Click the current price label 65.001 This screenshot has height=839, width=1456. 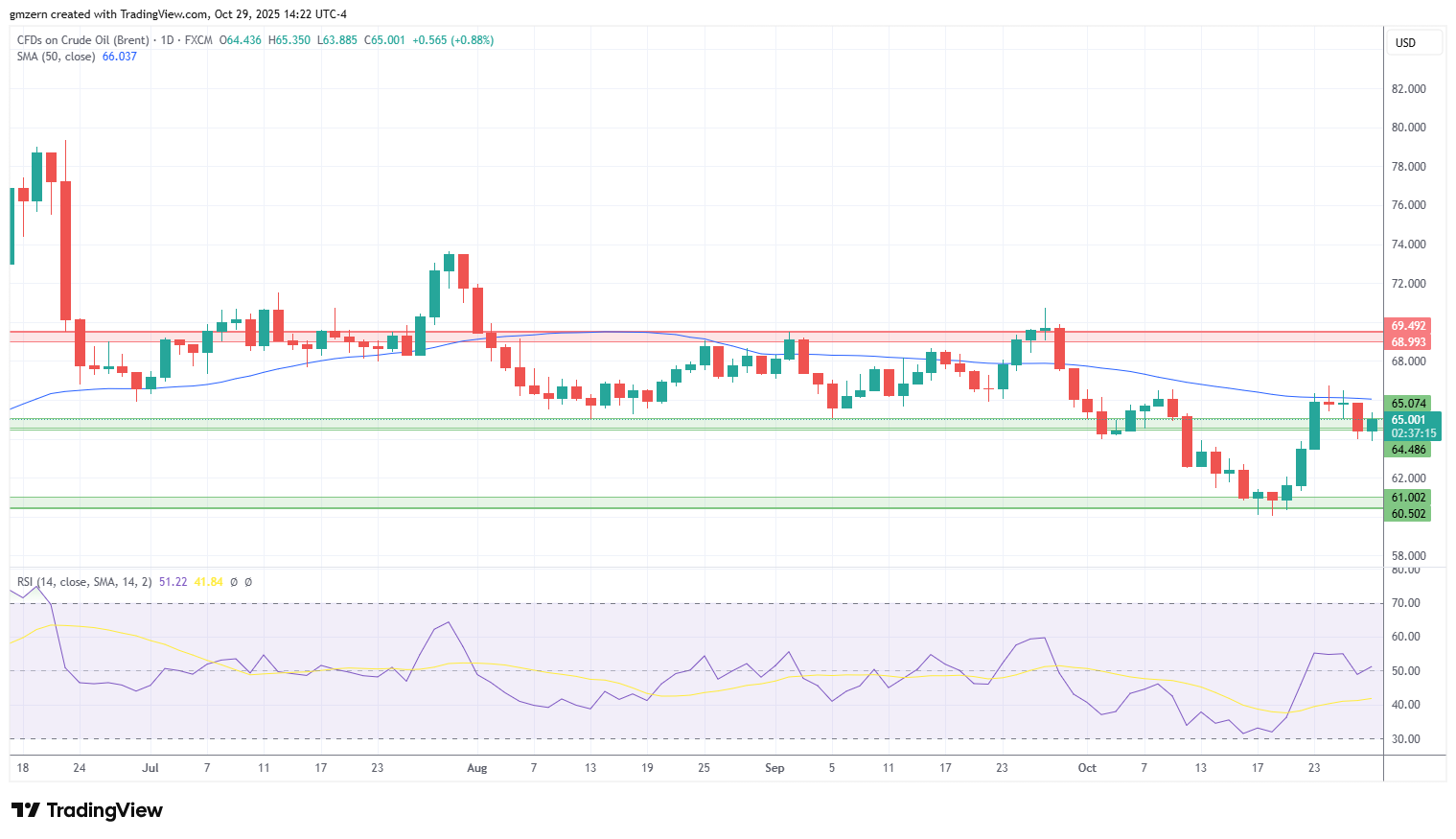[x=1408, y=420]
